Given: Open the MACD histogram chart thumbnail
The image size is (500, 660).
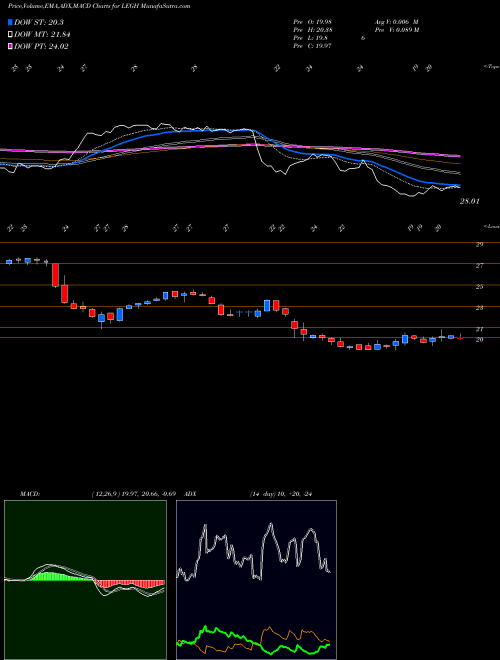Looking at the screenshot, I should click(85, 580).
